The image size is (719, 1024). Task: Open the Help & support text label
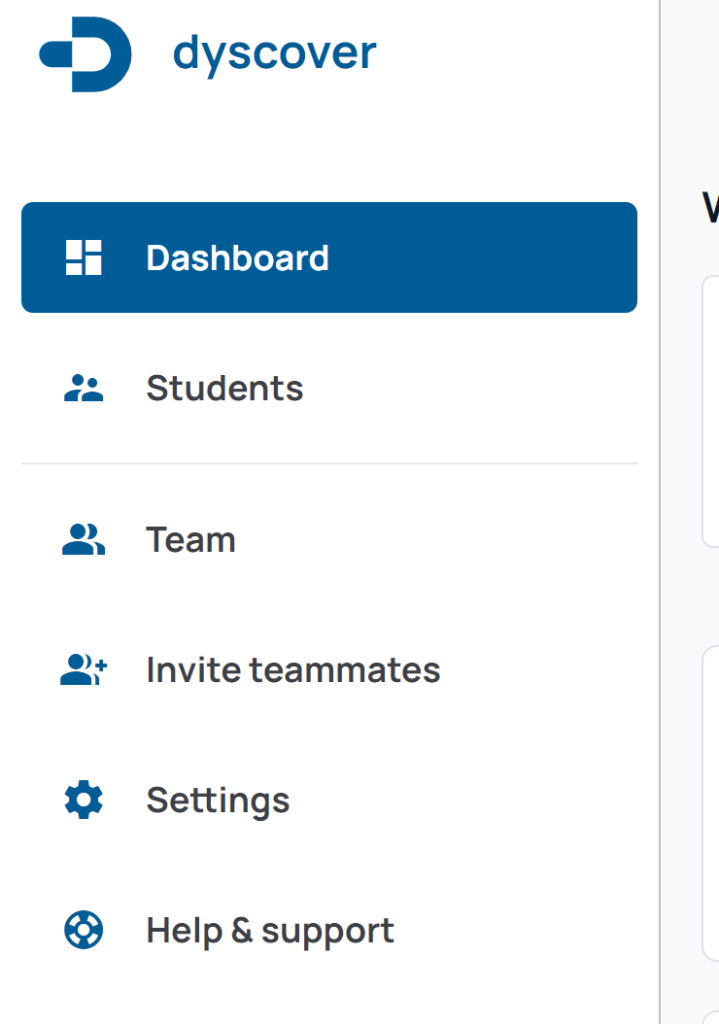click(270, 931)
